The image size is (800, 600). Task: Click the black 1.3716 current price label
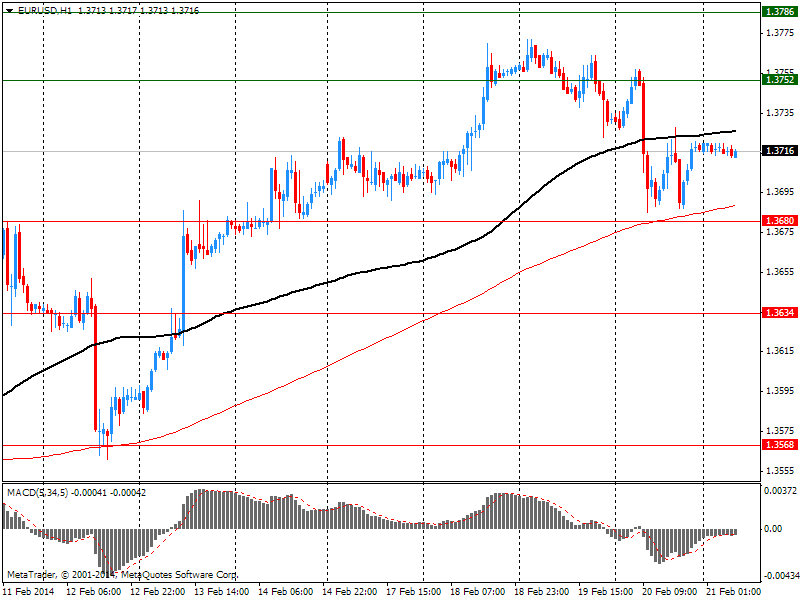click(780, 151)
